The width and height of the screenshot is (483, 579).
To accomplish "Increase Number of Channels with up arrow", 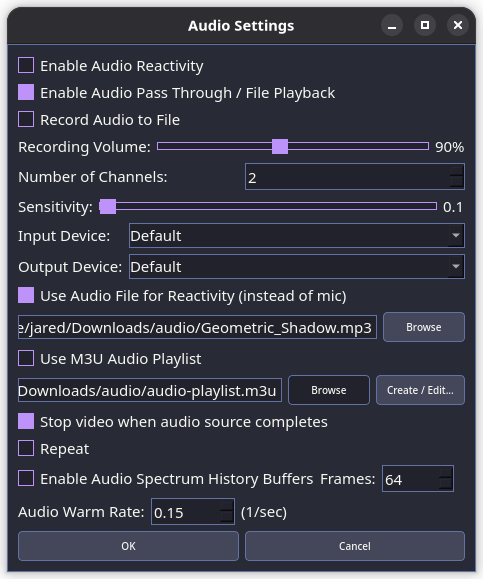I will [456, 171].
